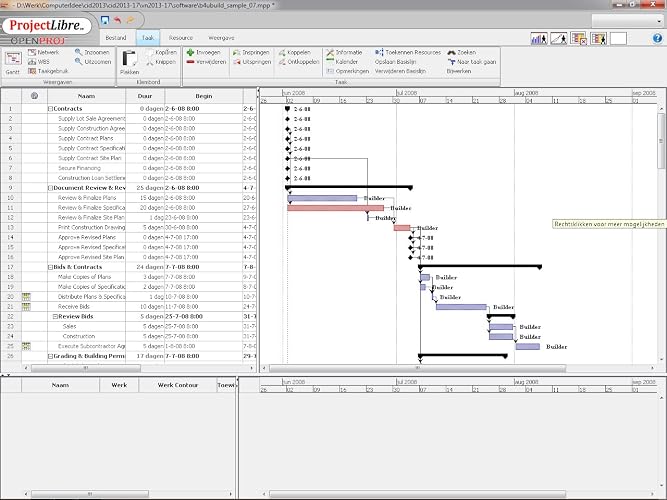The width and height of the screenshot is (667, 500).
Task: Open the Resource ribbon tab
Action: (181, 38)
